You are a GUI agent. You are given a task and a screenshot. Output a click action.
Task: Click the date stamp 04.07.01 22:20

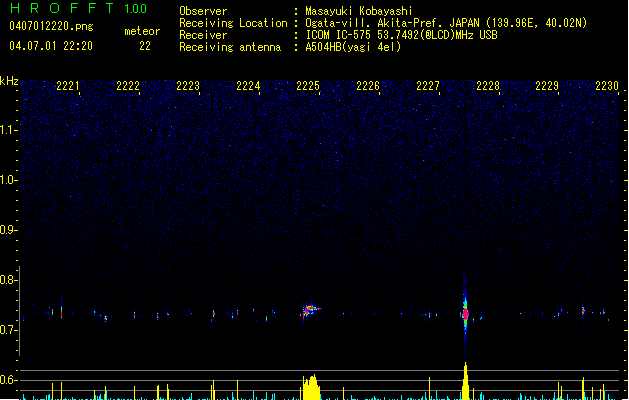click(51, 46)
